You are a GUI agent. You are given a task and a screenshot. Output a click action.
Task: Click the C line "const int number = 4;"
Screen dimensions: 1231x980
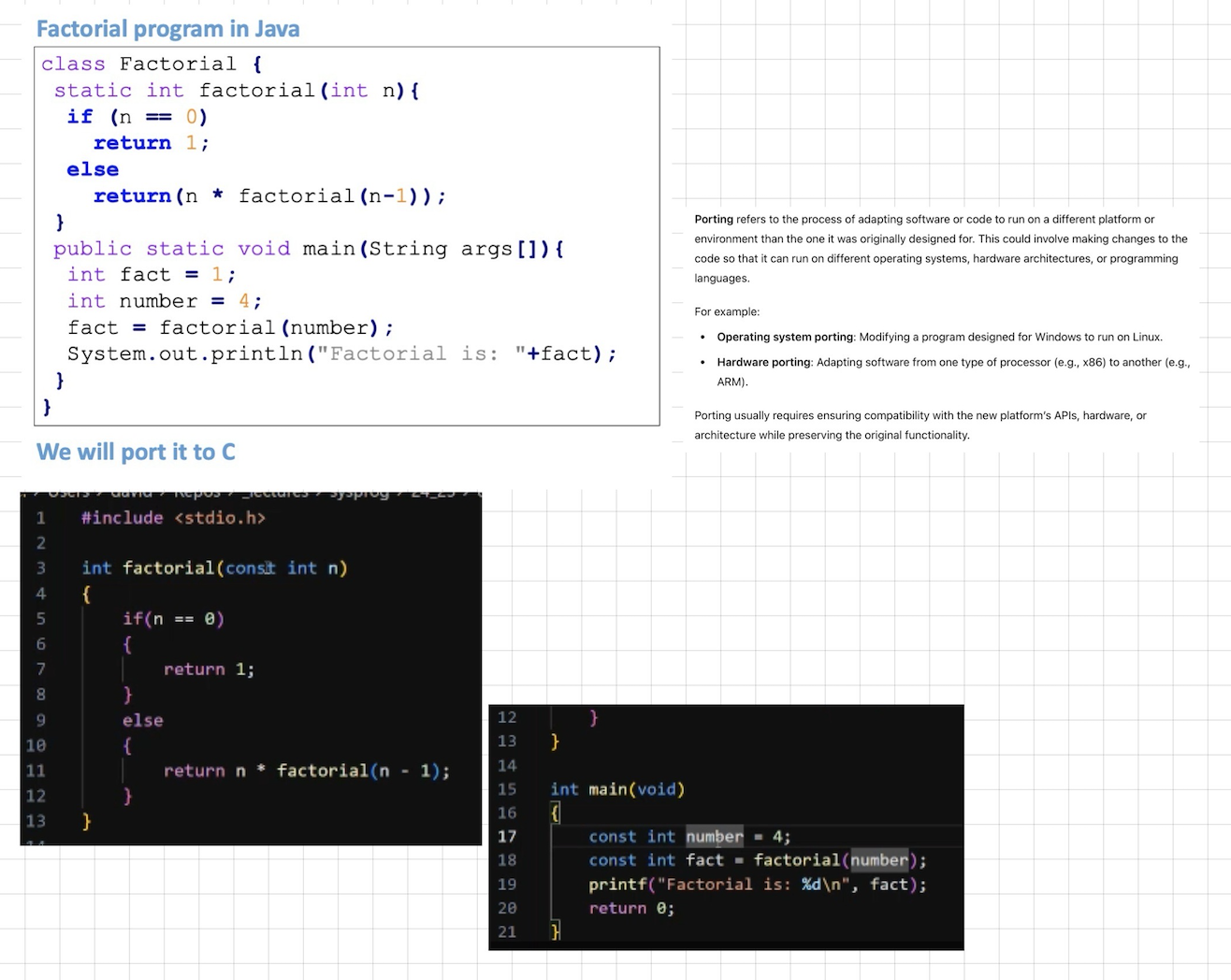pyautogui.click(x=689, y=837)
